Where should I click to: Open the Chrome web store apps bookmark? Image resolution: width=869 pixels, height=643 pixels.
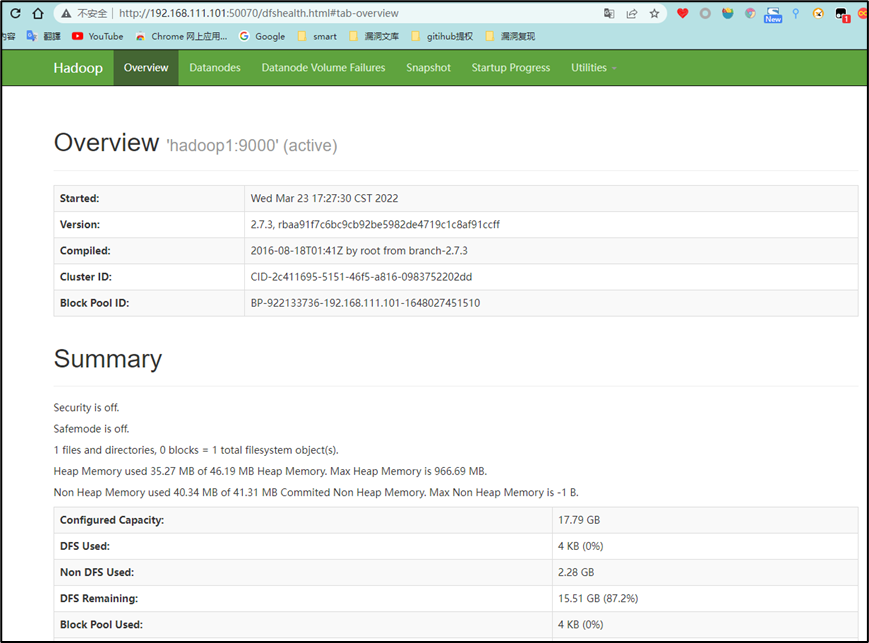point(181,36)
